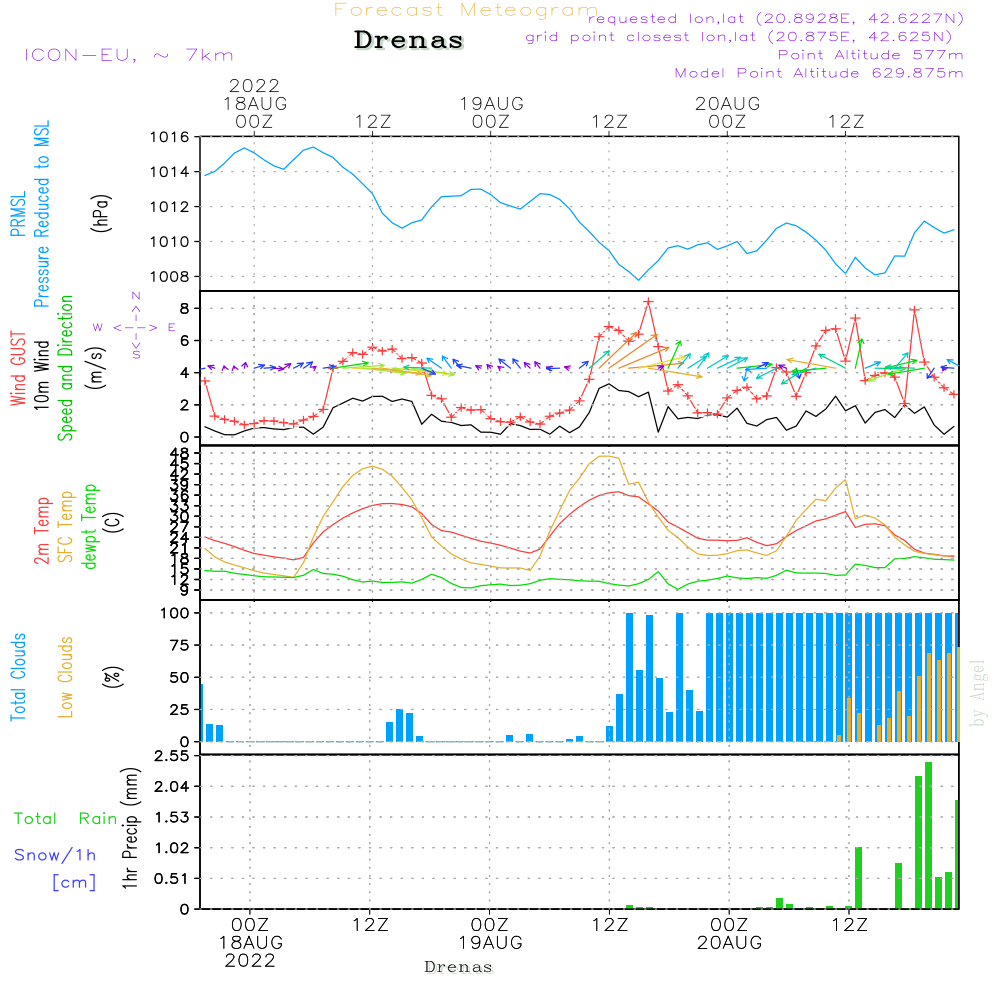Viewport: 1000px width, 1000px height.
Task: Click the requested lon,lat coordinates text
Action: pyautogui.click(x=776, y=19)
